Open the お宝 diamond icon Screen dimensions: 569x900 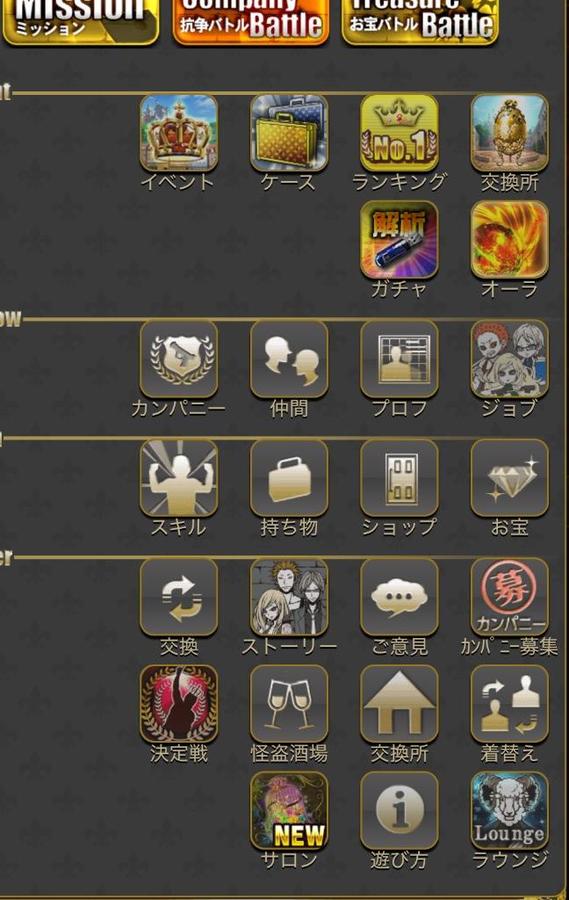(x=509, y=478)
